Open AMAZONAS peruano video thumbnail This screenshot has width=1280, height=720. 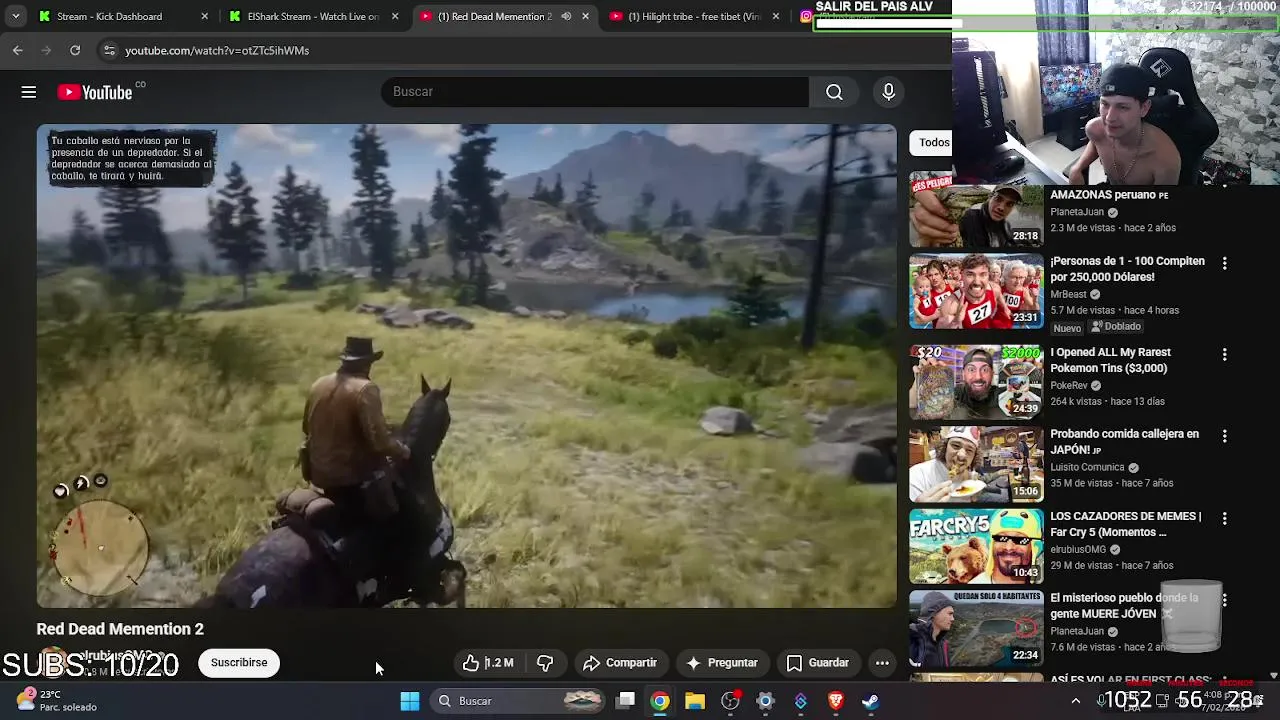point(976,209)
